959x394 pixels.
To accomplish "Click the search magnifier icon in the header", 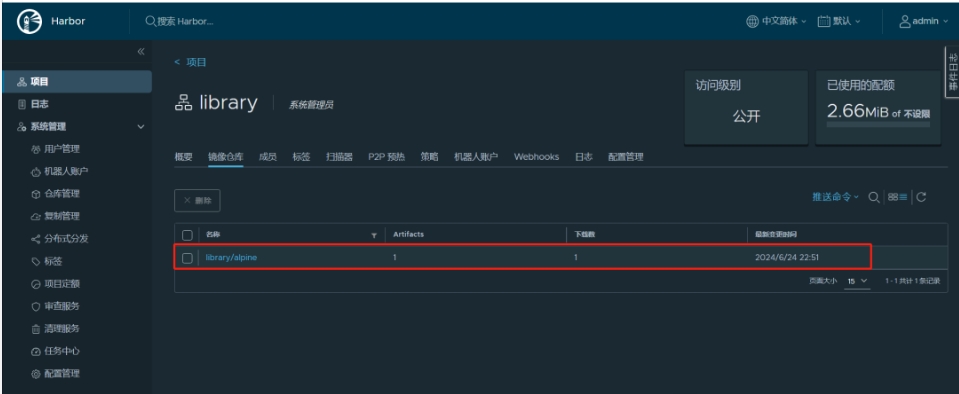I will point(150,21).
